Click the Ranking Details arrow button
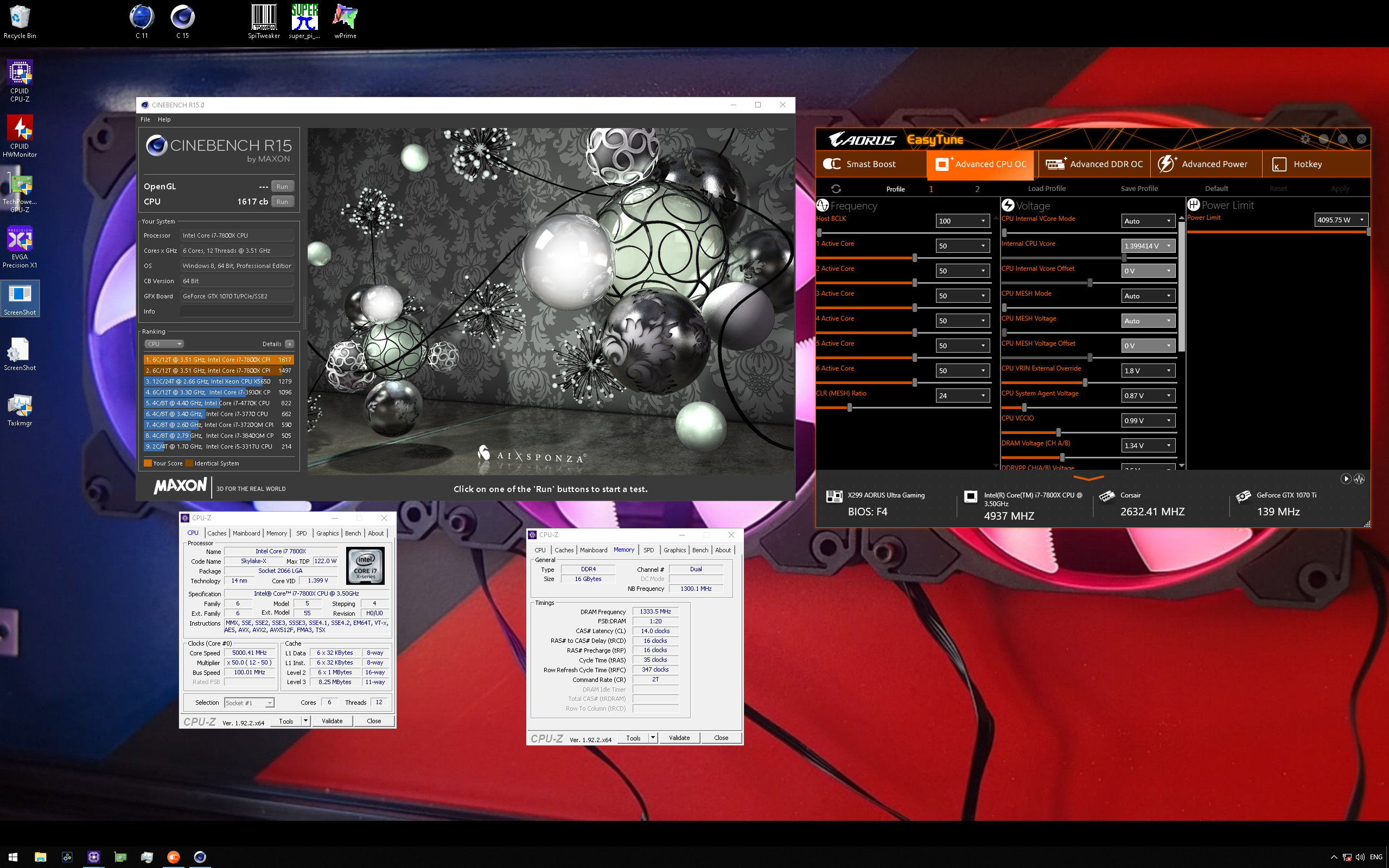Image resolution: width=1389 pixels, height=868 pixels. [290, 344]
